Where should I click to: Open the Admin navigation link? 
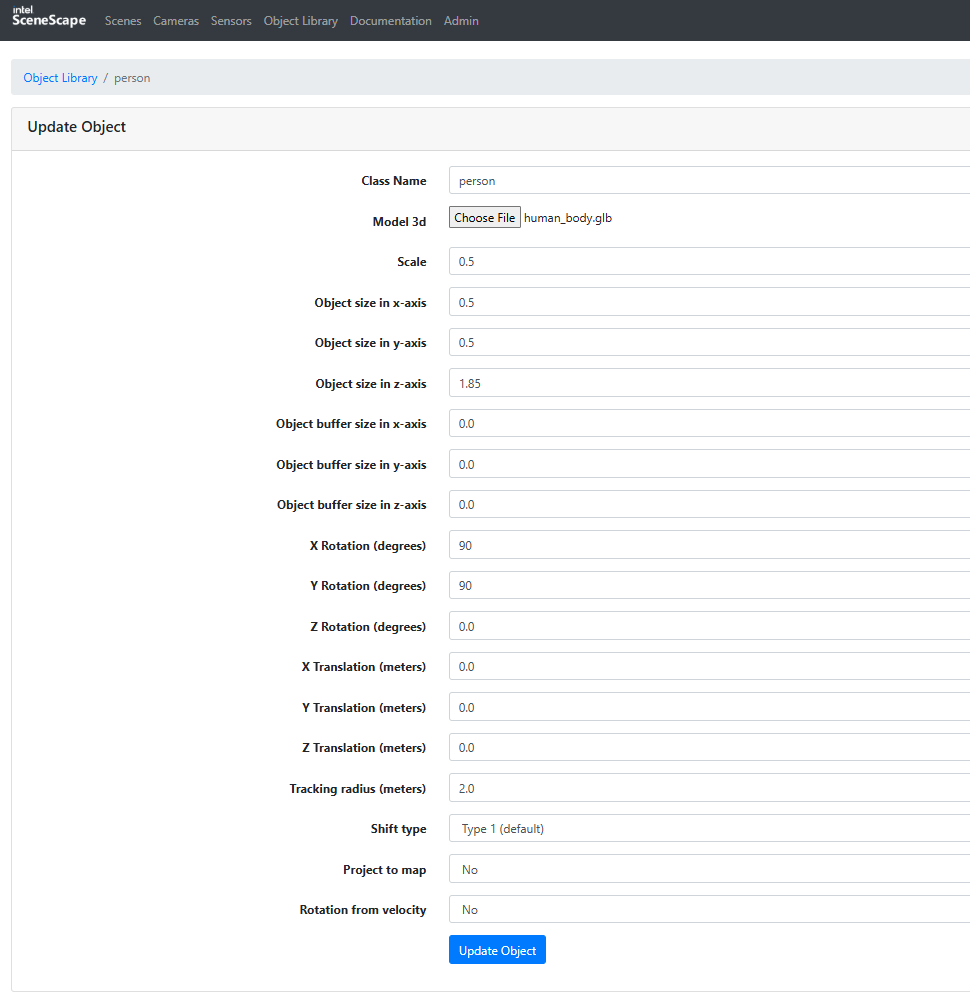tap(461, 21)
